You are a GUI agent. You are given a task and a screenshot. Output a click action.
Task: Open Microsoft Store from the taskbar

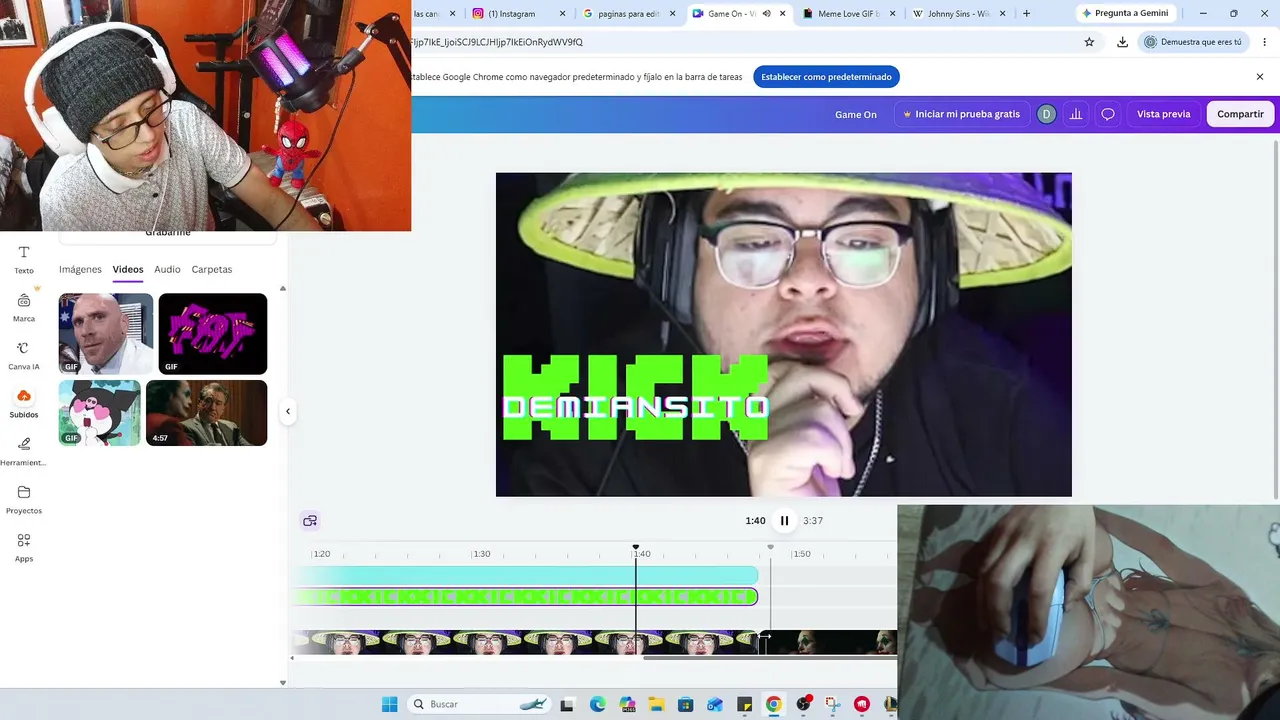(685, 704)
